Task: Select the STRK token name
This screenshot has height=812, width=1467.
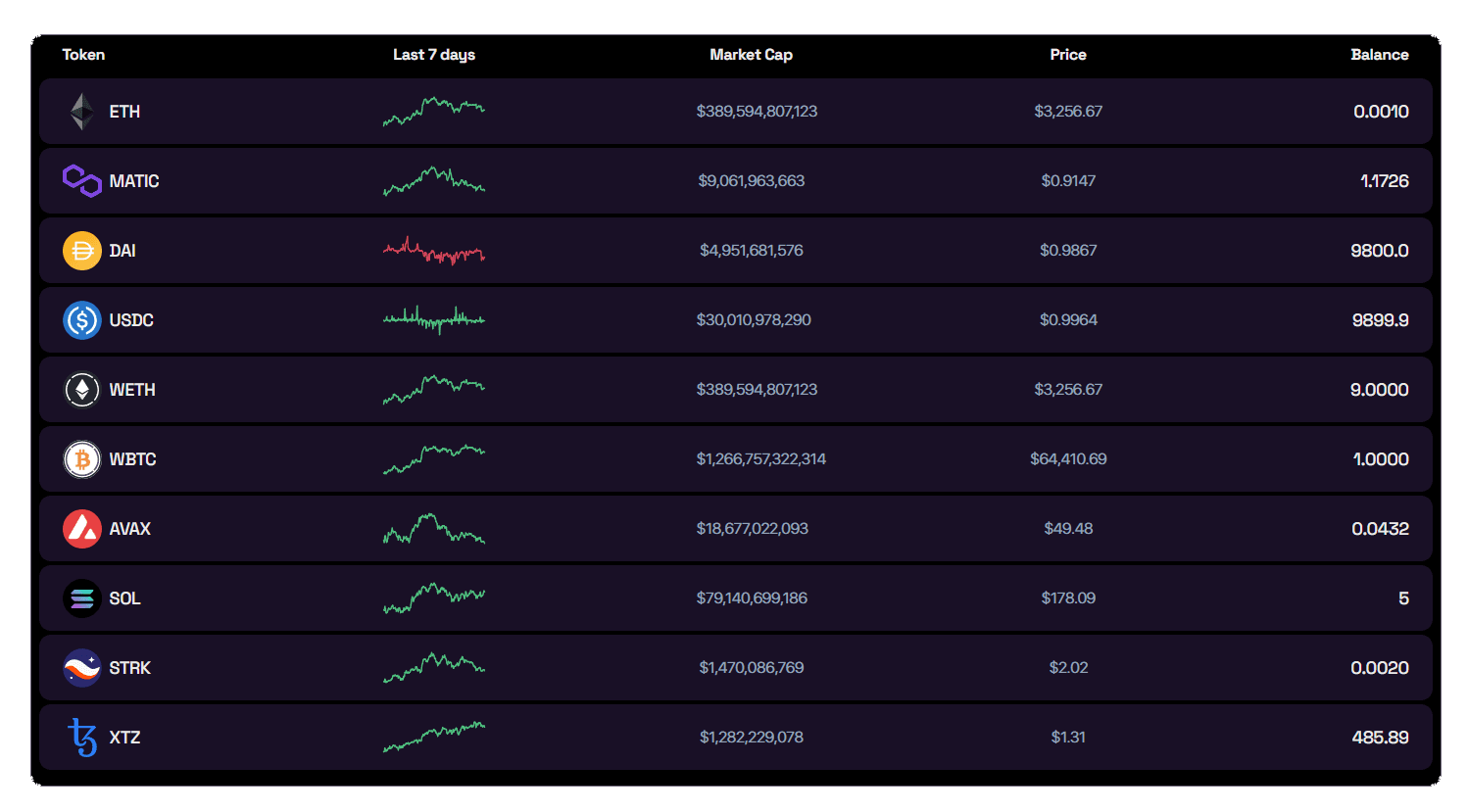Action: [x=130, y=668]
